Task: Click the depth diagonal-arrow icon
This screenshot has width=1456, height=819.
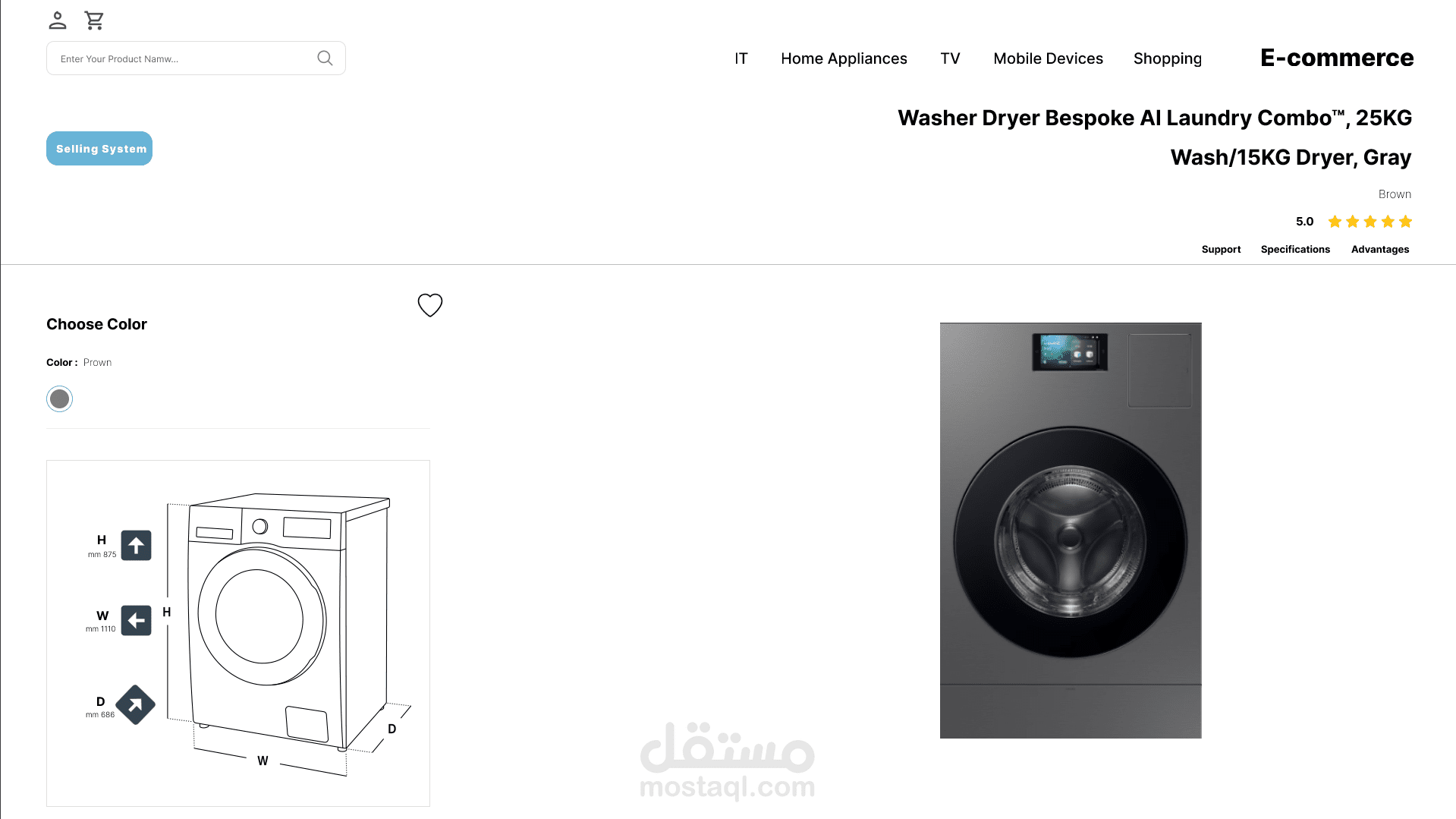Action: [135, 705]
